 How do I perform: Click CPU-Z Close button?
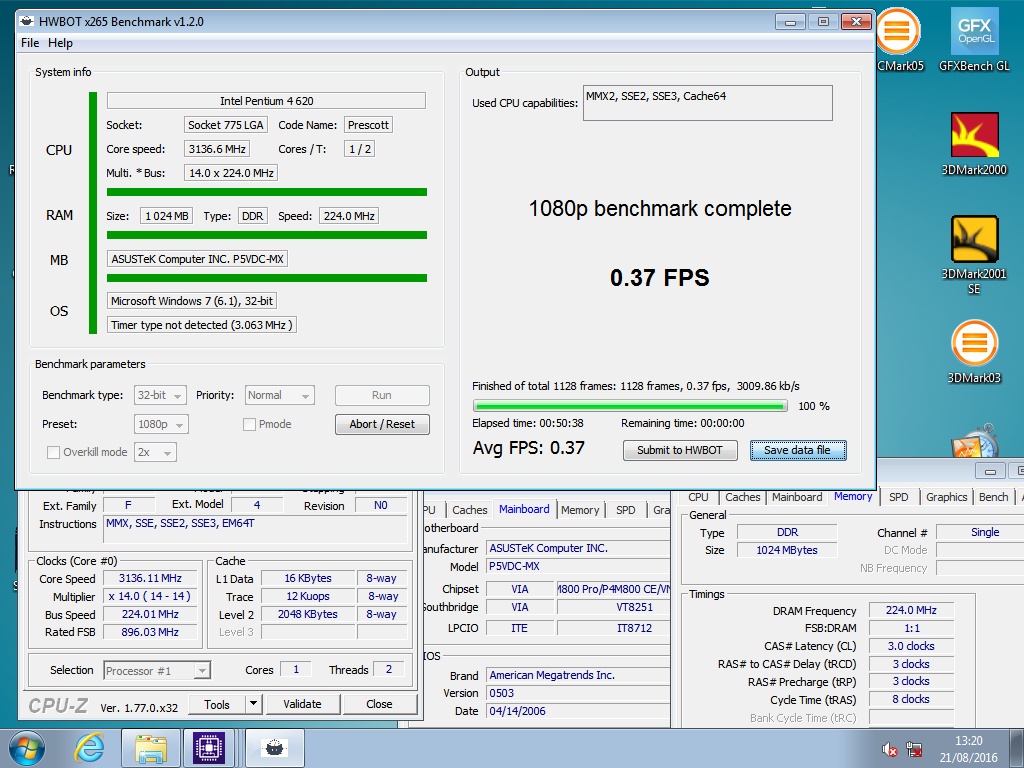pyautogui.click(x=379, y=704)
